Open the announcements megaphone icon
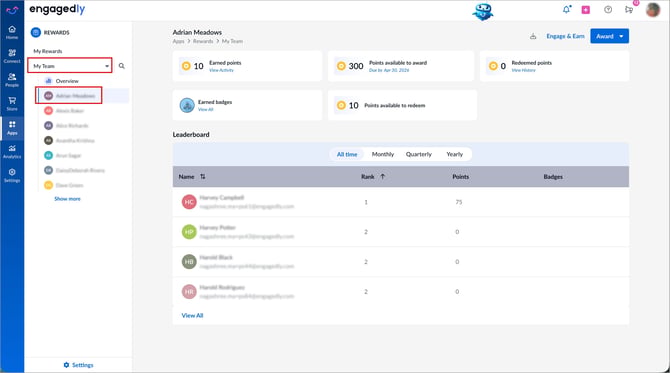The width and height of the screenshot is (670, 373). 629,9
